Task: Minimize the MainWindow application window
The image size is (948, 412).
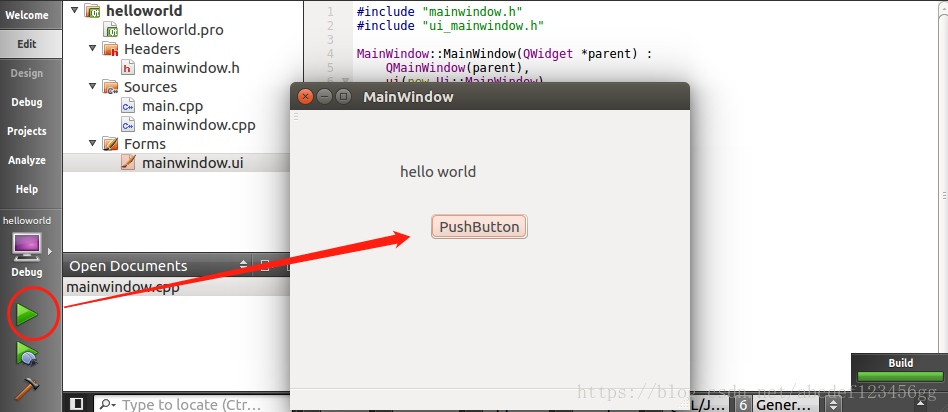Action: pyautogui.click(x=324, y=96)
